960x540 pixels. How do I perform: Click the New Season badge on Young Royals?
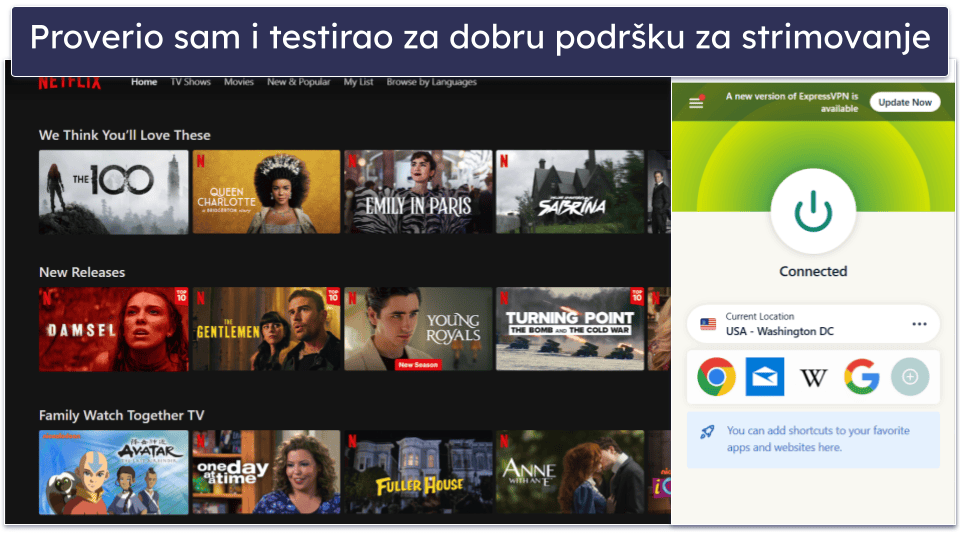point(418,365)
